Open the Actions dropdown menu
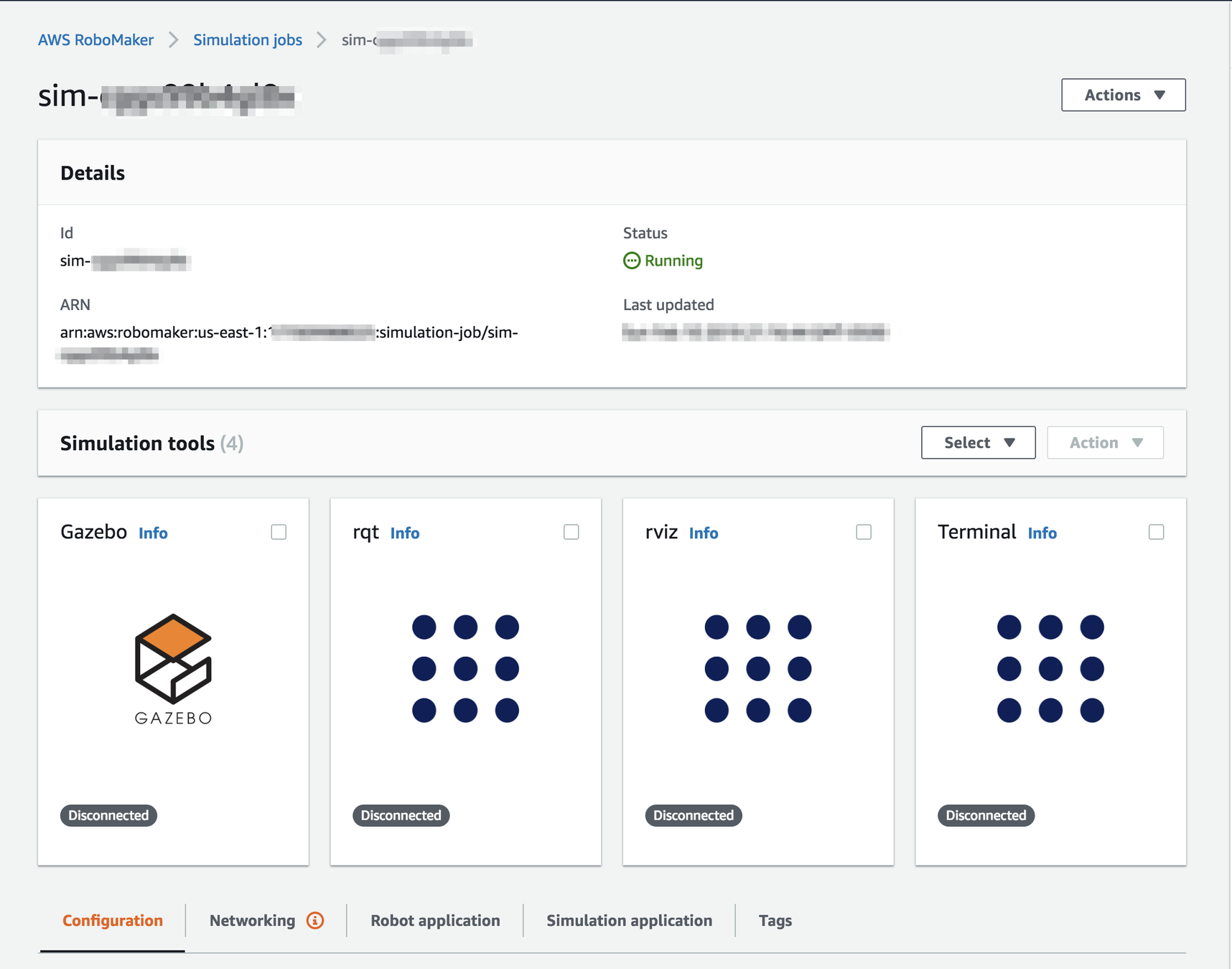Screen dimensions: 1232x969 (1124, 95)
